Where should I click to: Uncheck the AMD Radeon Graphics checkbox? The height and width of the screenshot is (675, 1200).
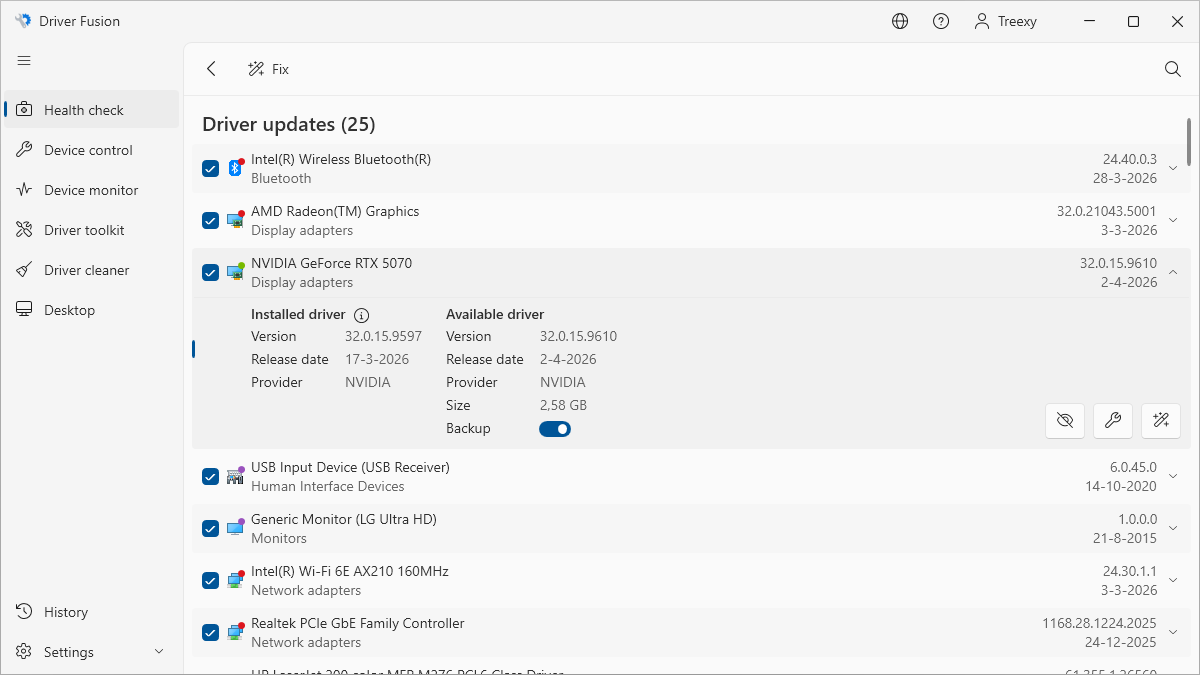210,220
